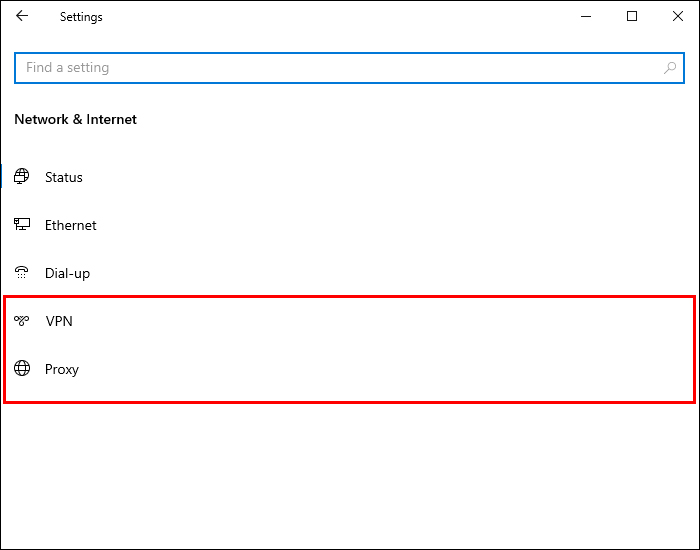Click the back arrow in title bar
700x550 pixels.
click(22, 16)
